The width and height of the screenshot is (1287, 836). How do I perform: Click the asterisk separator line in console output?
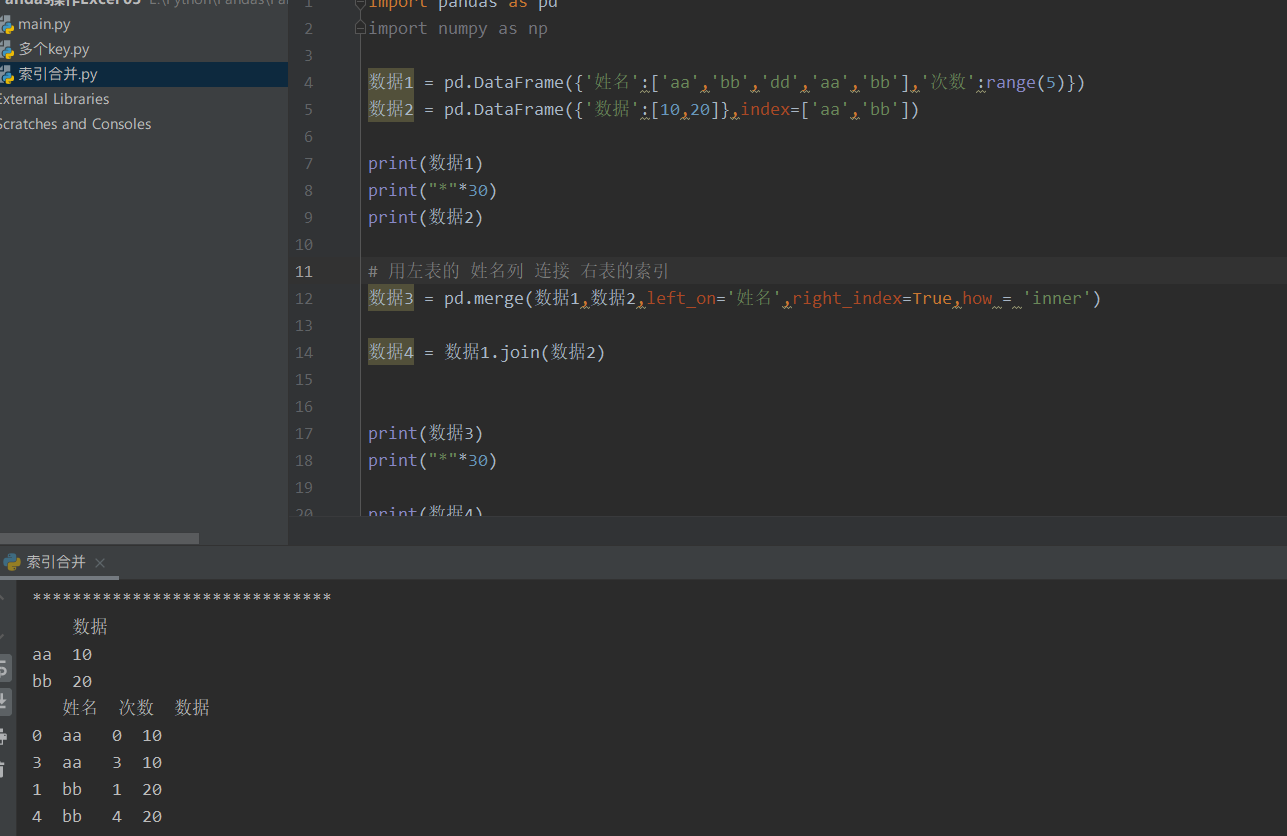(x=182, y=598)
